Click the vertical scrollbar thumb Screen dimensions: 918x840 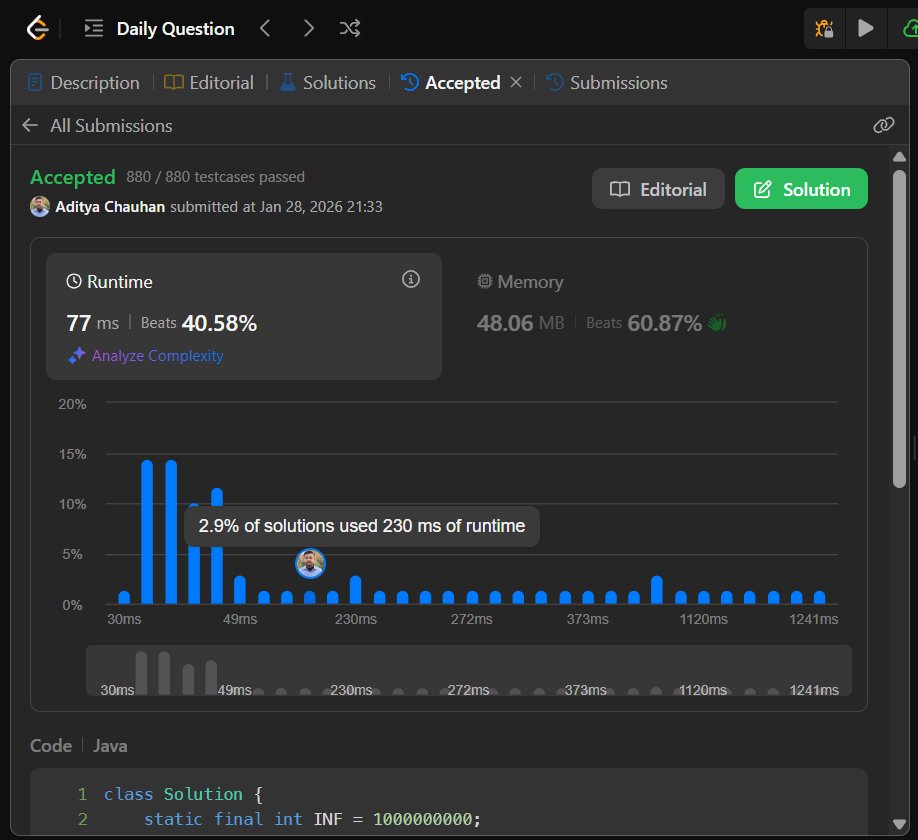pyautogui.click(x=899, y=328)
